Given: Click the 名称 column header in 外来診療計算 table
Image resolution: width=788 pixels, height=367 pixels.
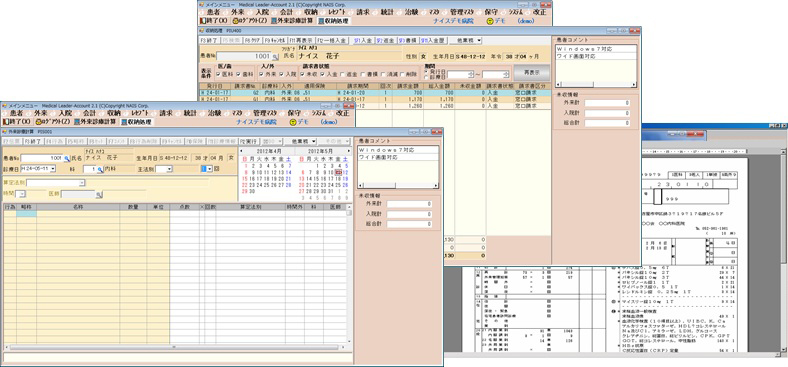Looking at the screenshot, I should pos(78,207).
